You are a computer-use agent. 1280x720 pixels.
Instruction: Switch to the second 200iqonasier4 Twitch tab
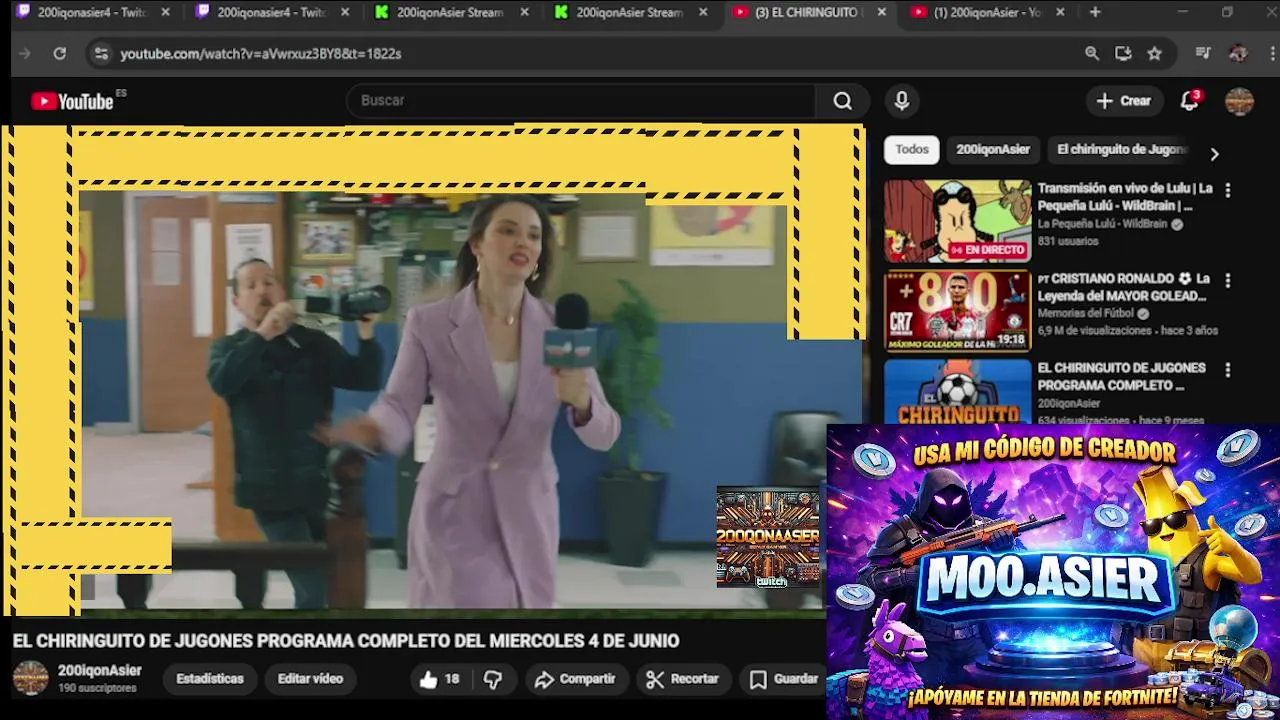(270, 12)
